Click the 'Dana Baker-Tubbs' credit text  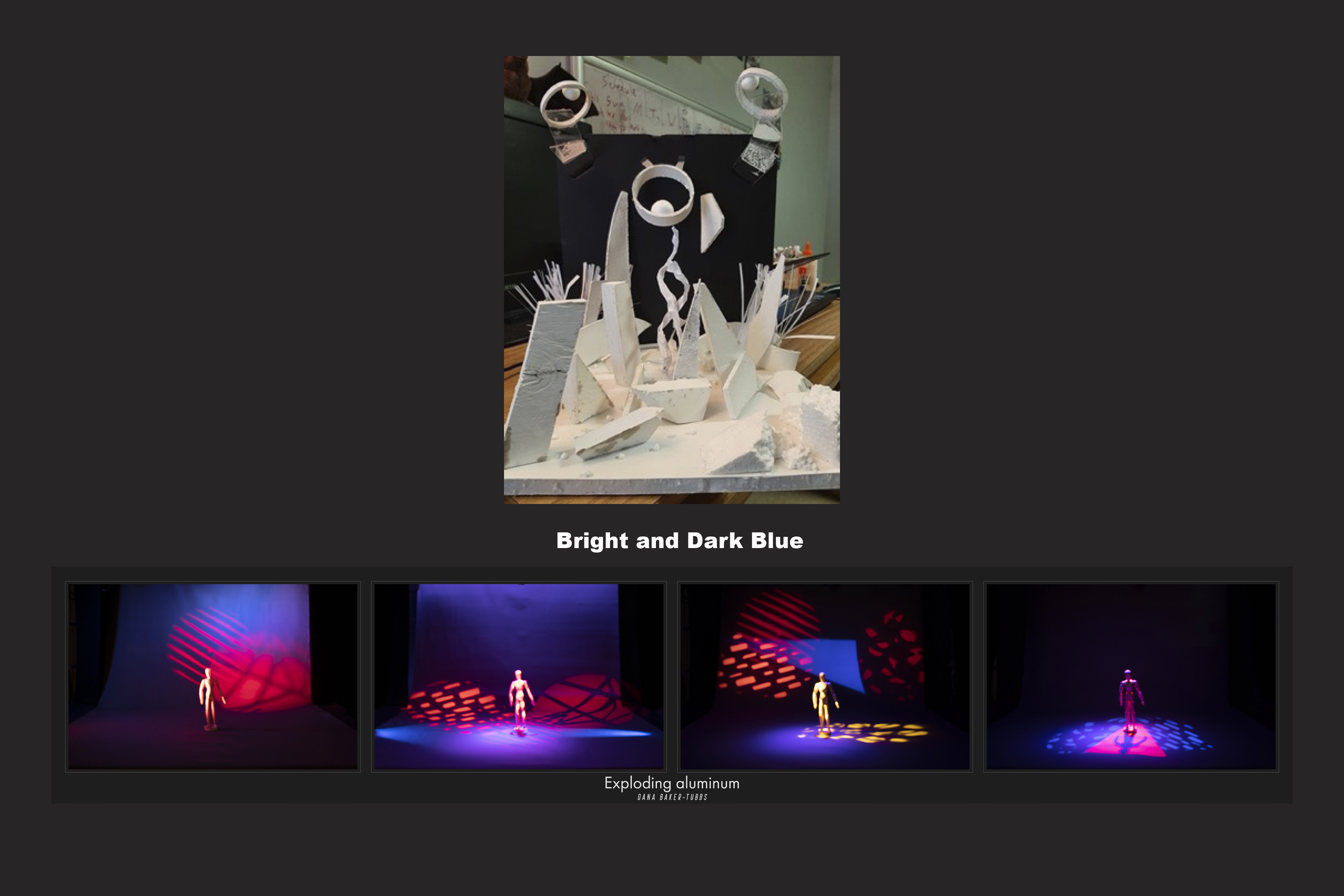pos(672,797)
